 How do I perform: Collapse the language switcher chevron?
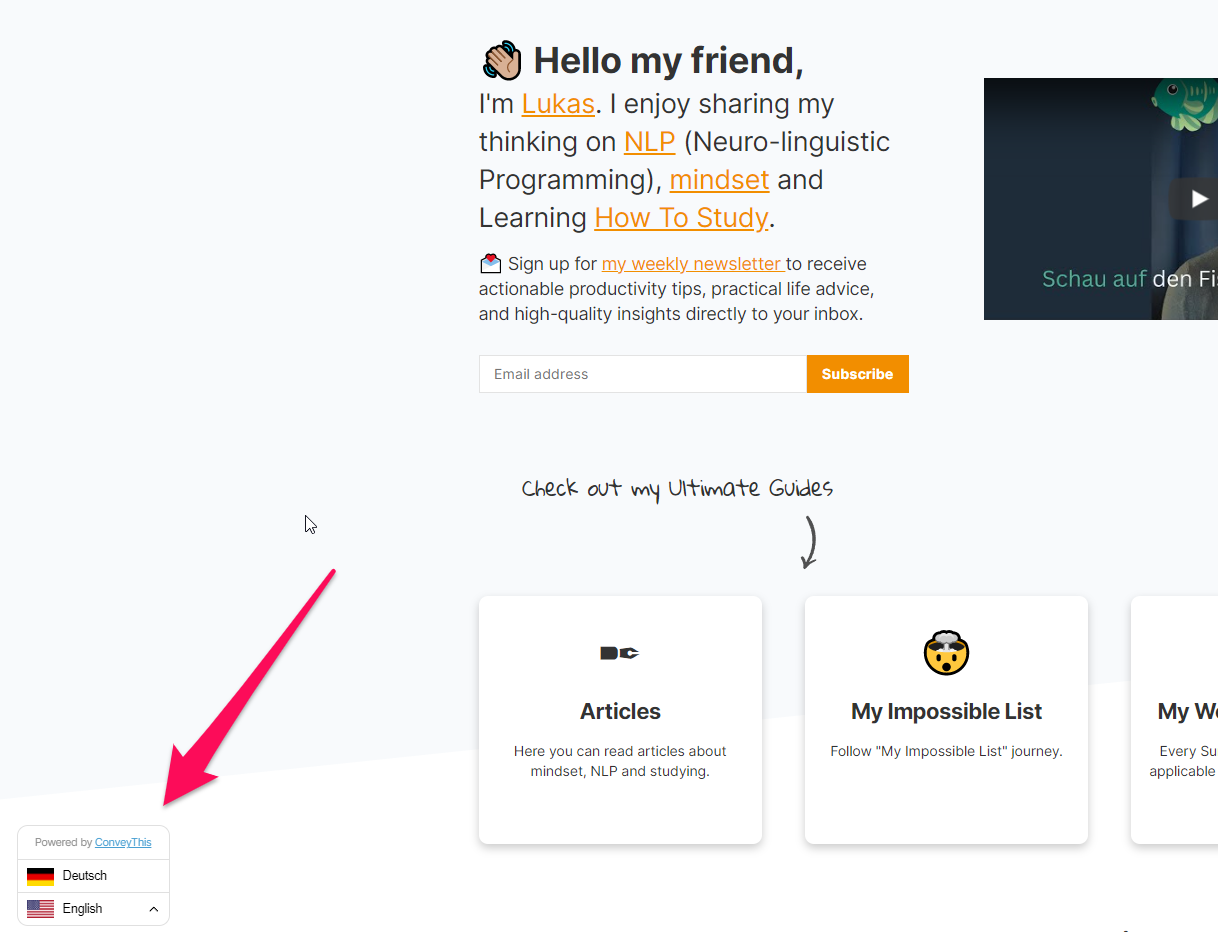(x=154, y=909)
